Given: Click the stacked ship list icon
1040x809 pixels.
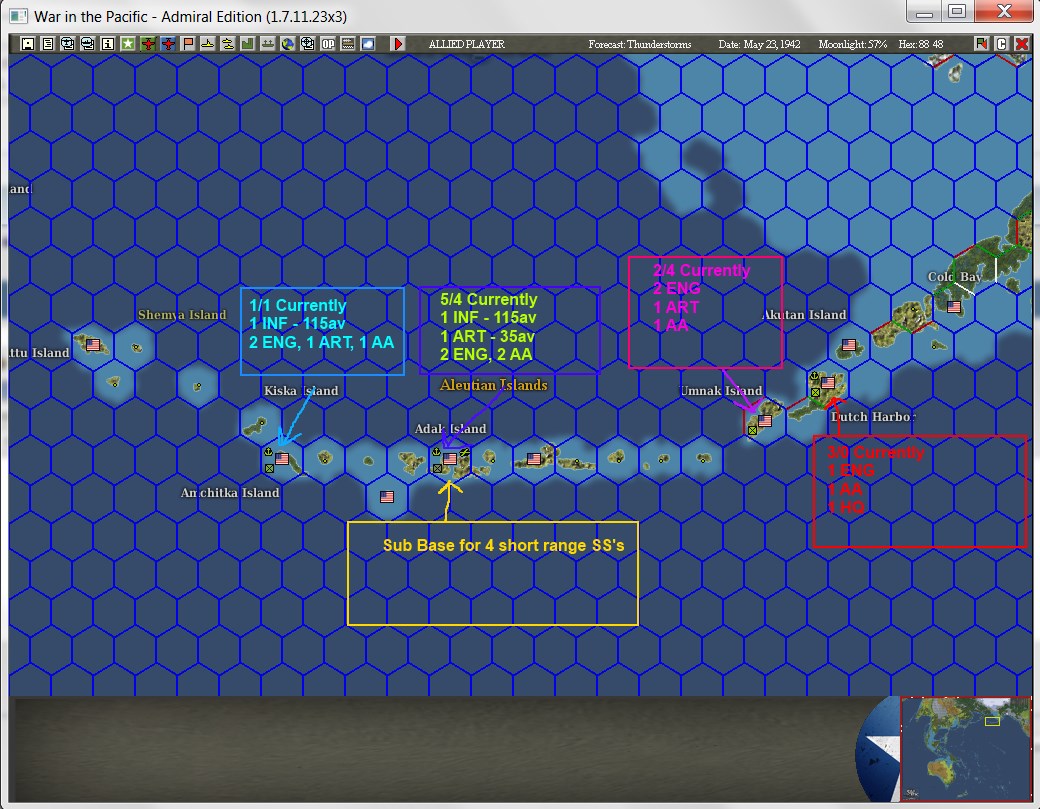Looking at the screenshot, I should pos(88,44).
